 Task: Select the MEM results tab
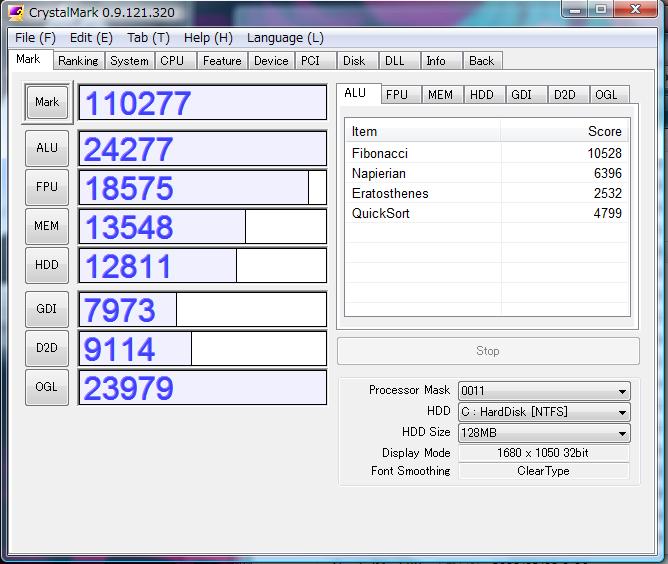(x=441, y=95)
